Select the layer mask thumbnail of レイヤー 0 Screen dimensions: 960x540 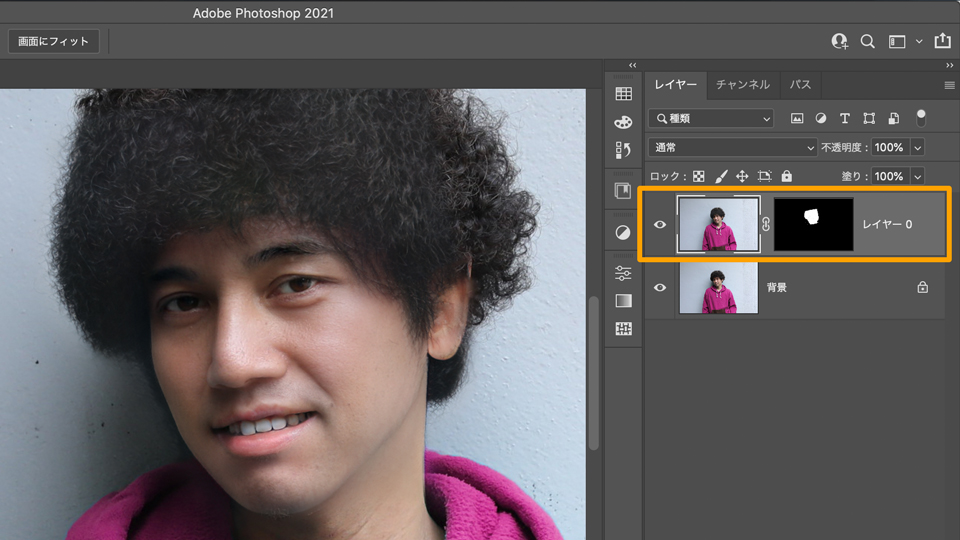click(x=813, y=224)
